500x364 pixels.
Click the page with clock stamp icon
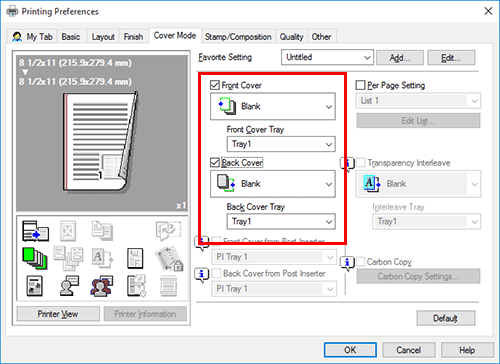(136, 286)
